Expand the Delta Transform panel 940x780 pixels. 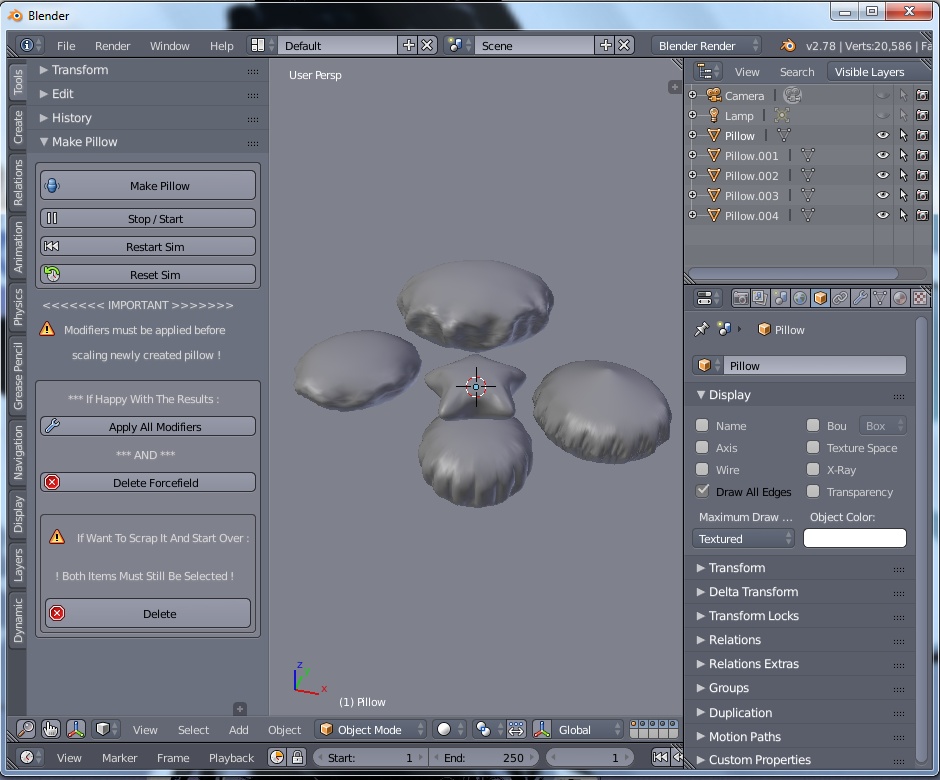(753, 592)
